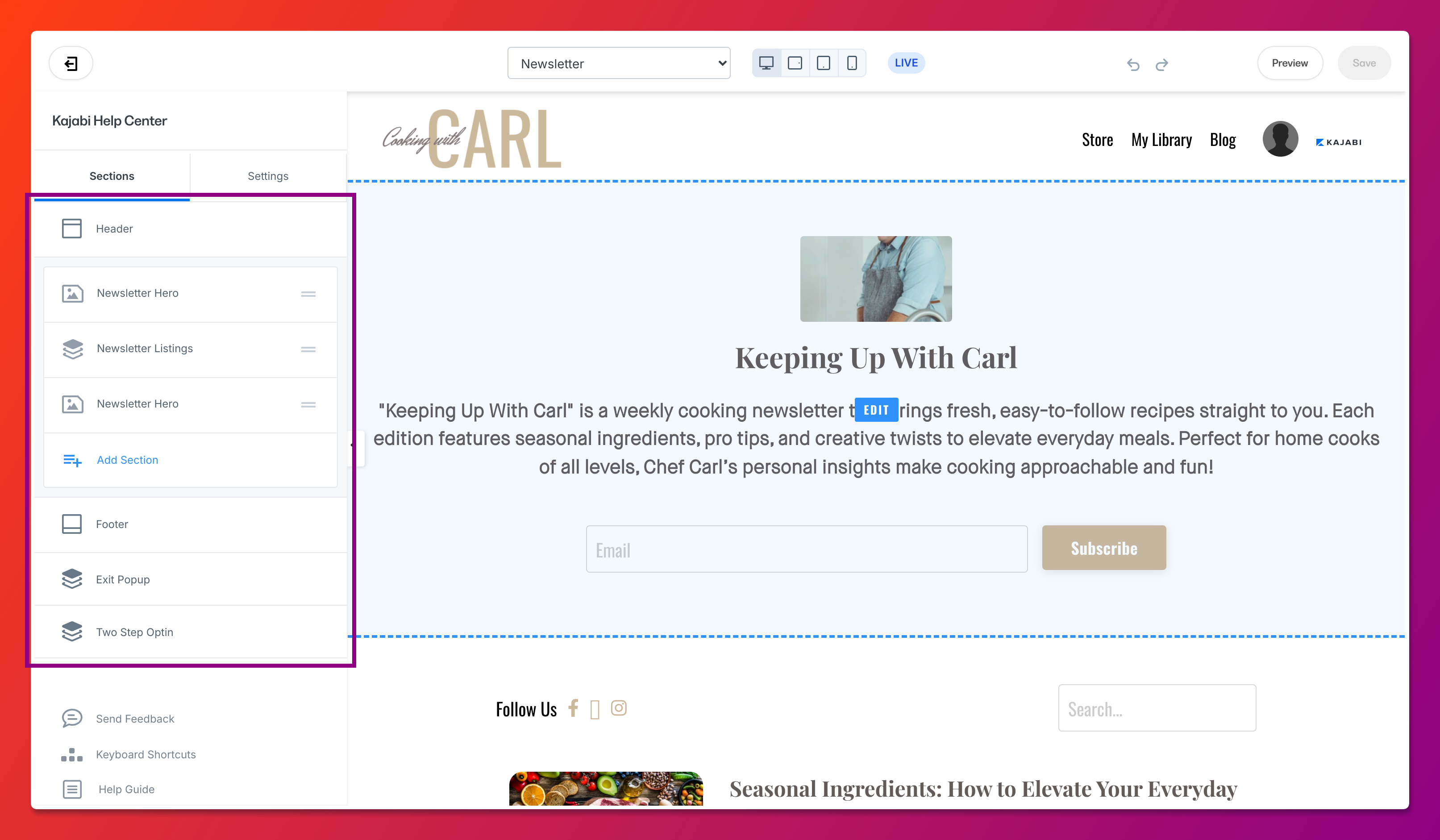Click the blue EDIT badge
The width and height of the screenshot is (1440, 840).
(x=876, y=410)
